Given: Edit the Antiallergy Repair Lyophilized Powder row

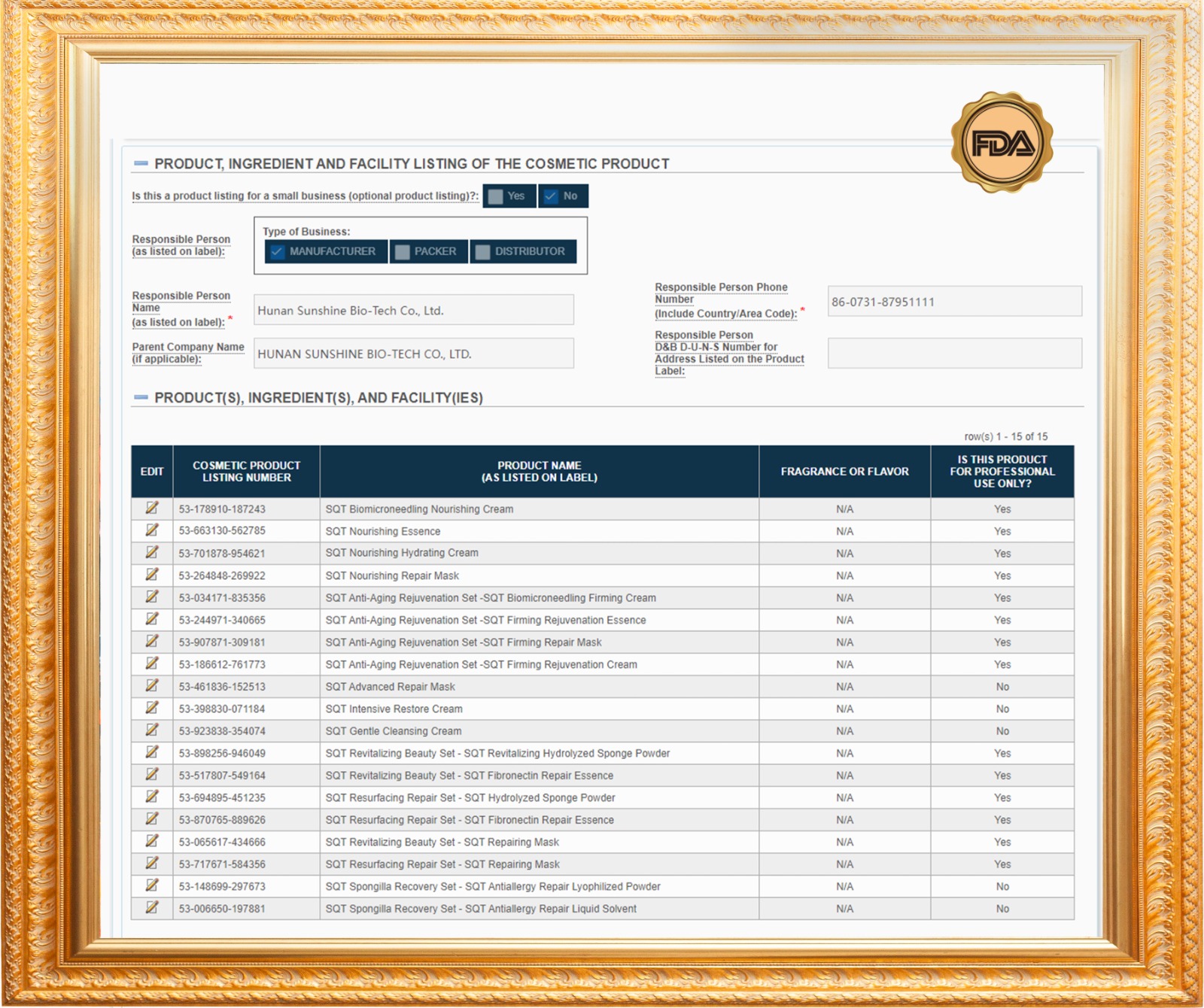Looking at the screenshot, I should pos(152,885).
